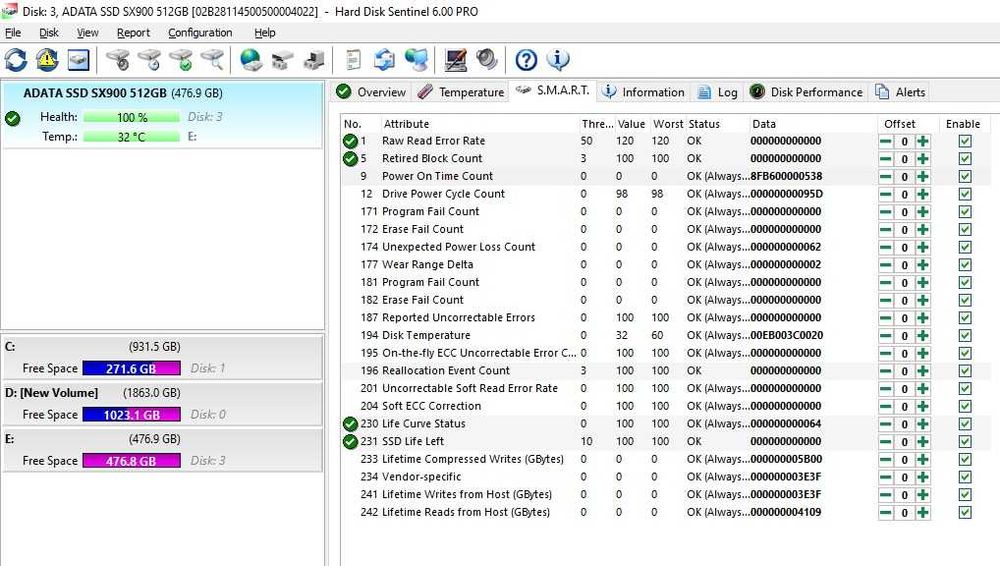Click the computer with drive toolbar icon

pos(314,60)
